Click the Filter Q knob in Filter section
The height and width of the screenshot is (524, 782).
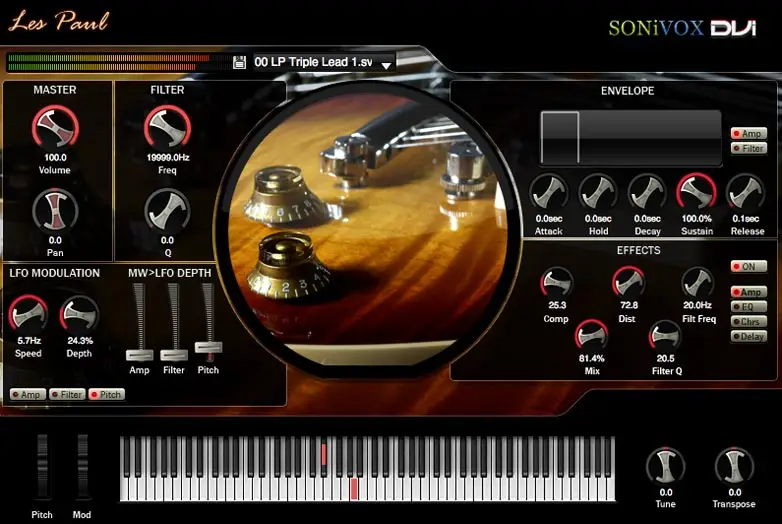(x=168, y=210)
